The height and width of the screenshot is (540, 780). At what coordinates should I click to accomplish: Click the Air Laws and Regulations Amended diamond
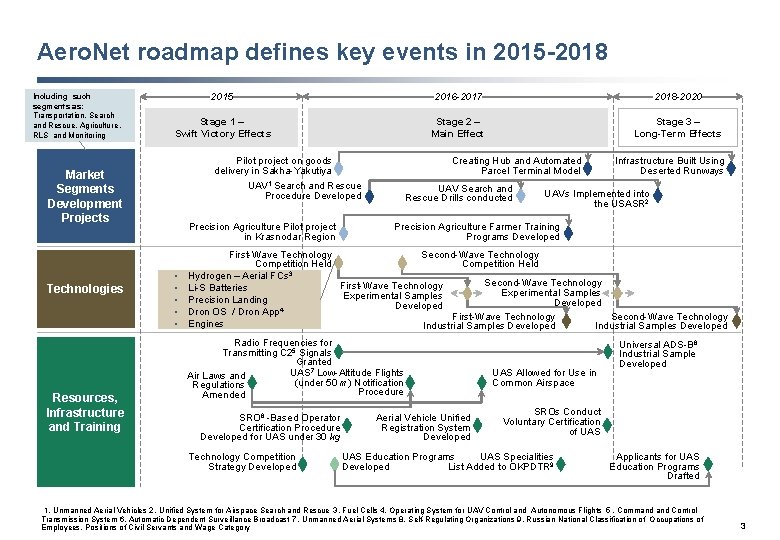coord(252,382)
